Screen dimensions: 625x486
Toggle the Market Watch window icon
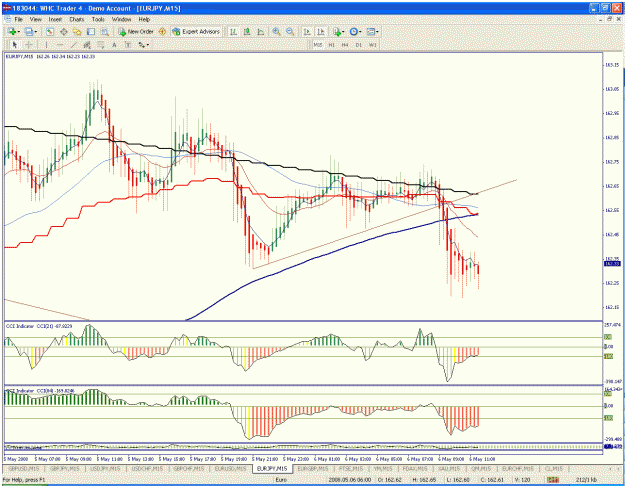(x=50, y=31)
